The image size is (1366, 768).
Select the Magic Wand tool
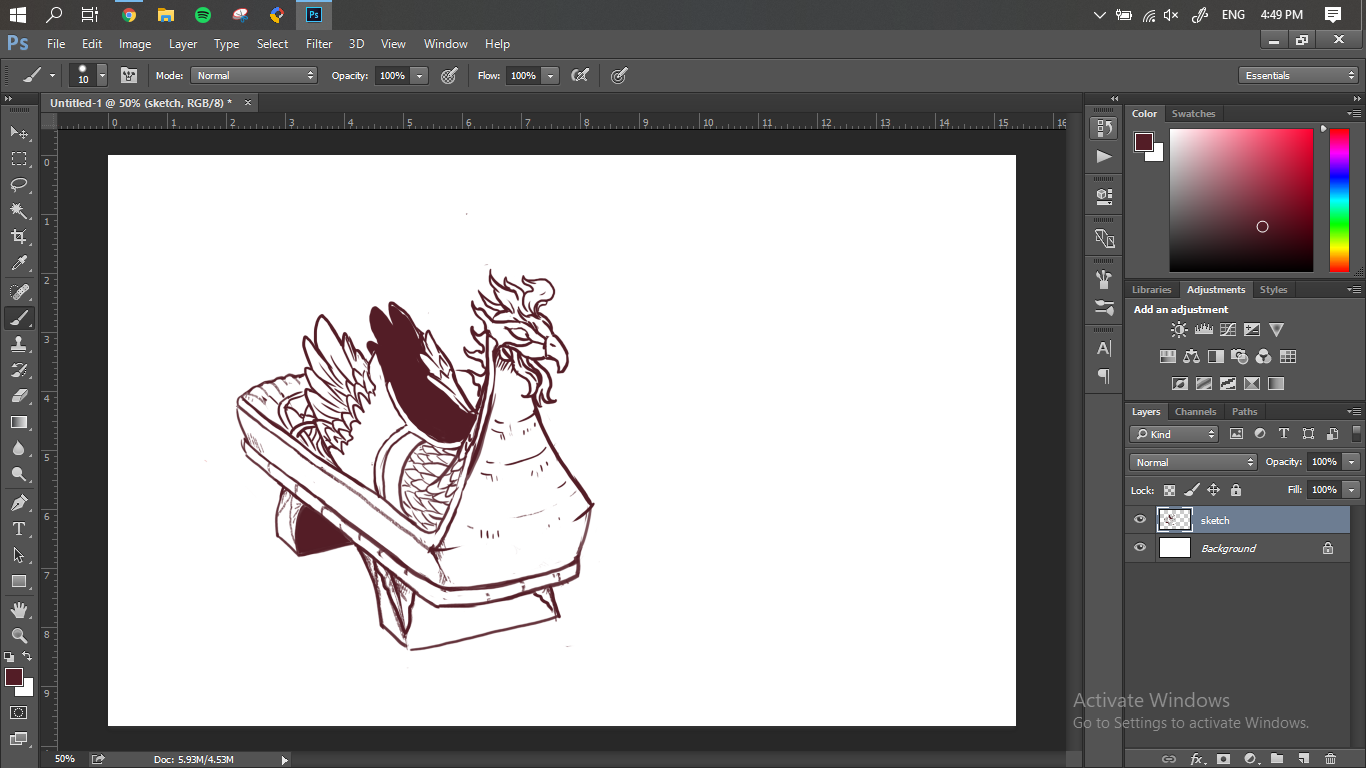pos(19,211)
